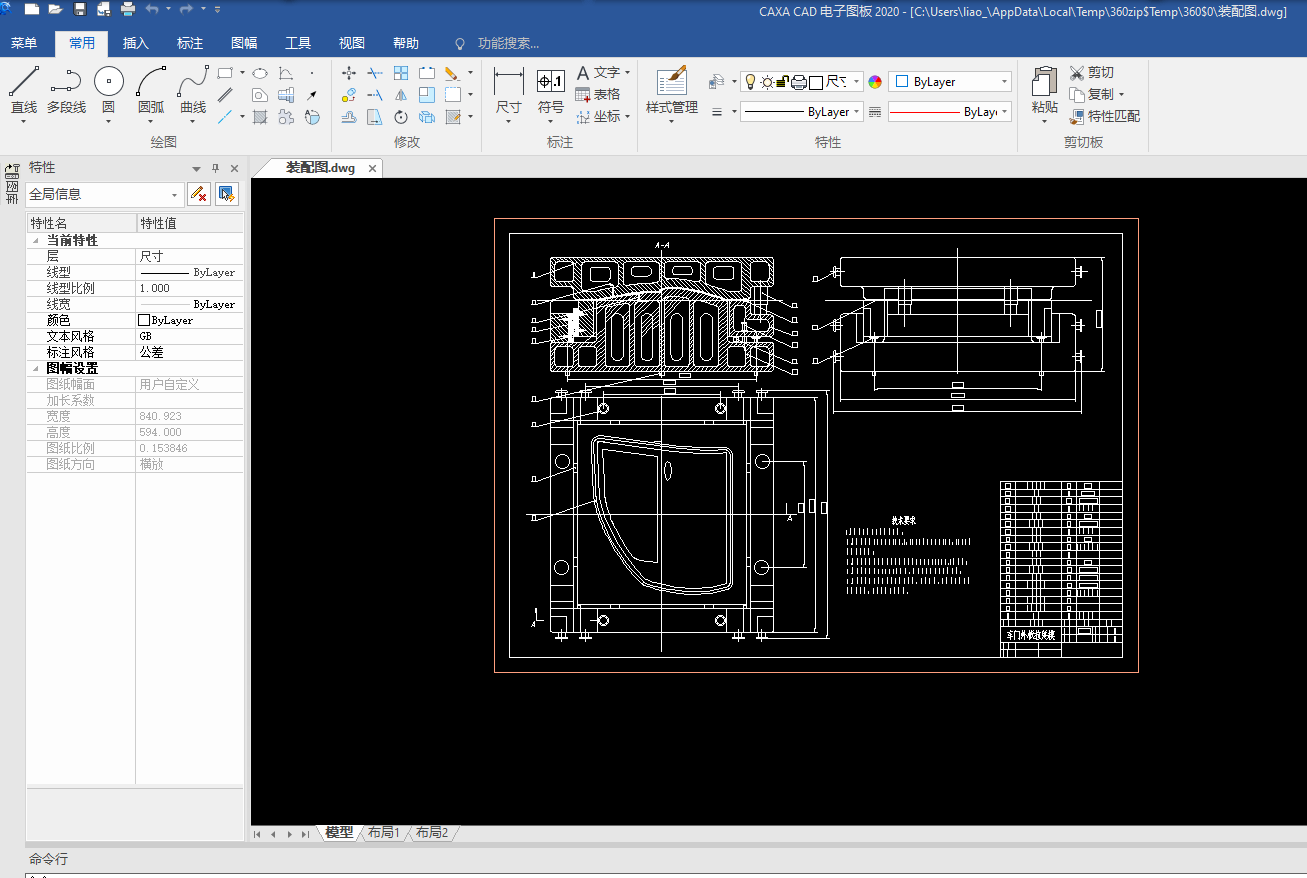Click the Print icon in quick access toolbar

coord(128,9)
